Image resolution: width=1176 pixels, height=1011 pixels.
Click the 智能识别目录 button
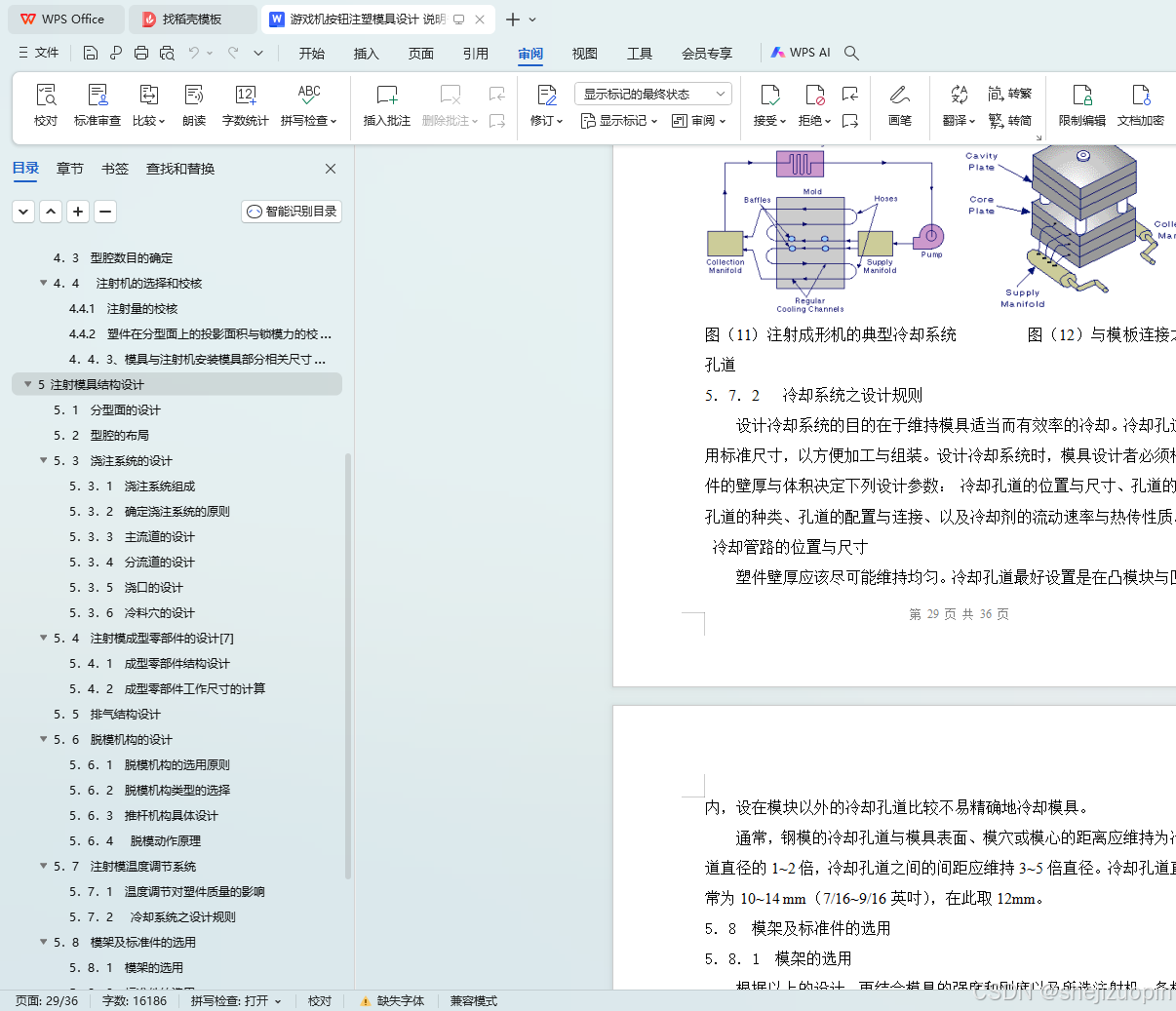292,211
